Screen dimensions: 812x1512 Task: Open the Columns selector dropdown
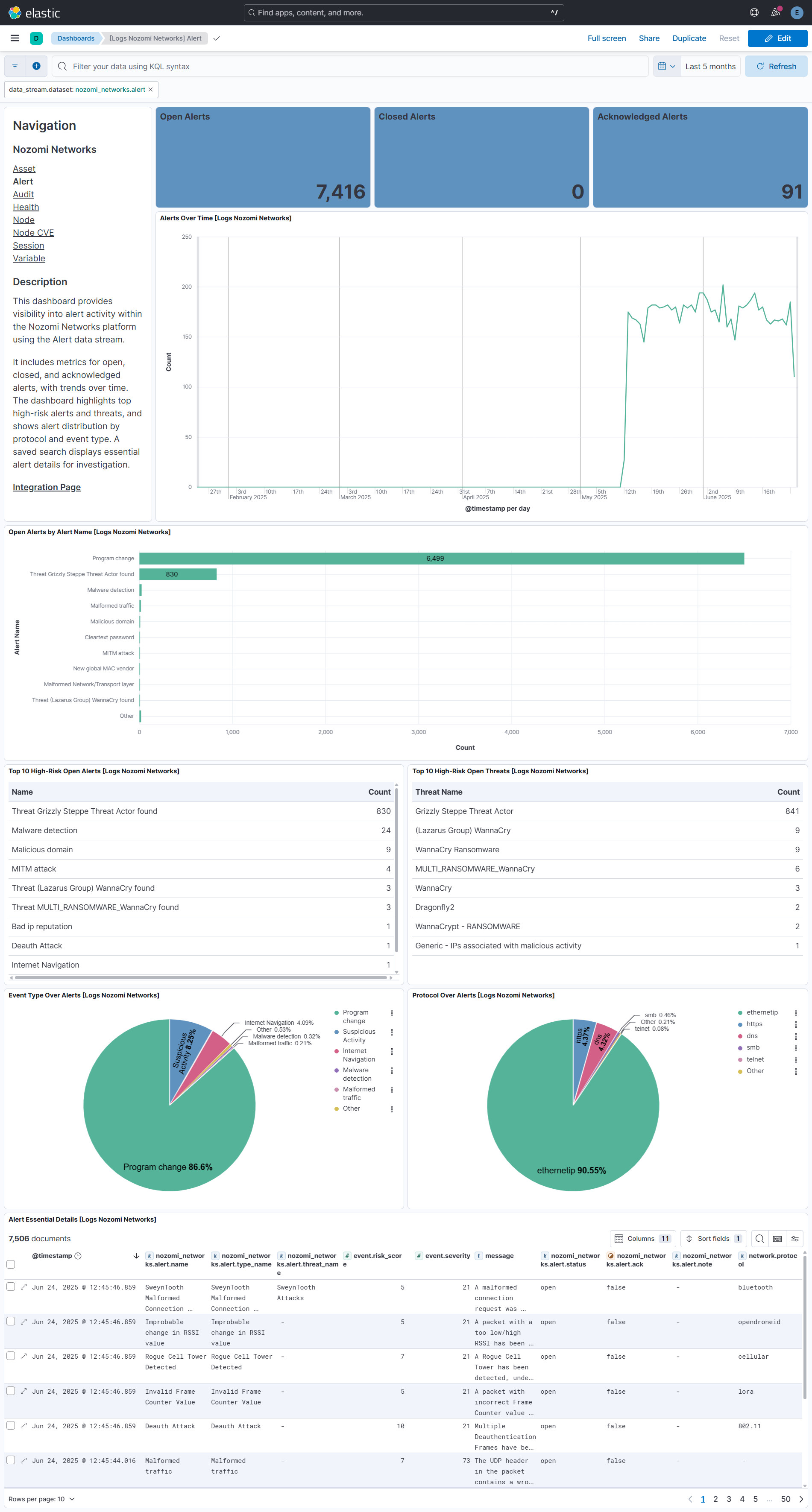click(642, 1238)
